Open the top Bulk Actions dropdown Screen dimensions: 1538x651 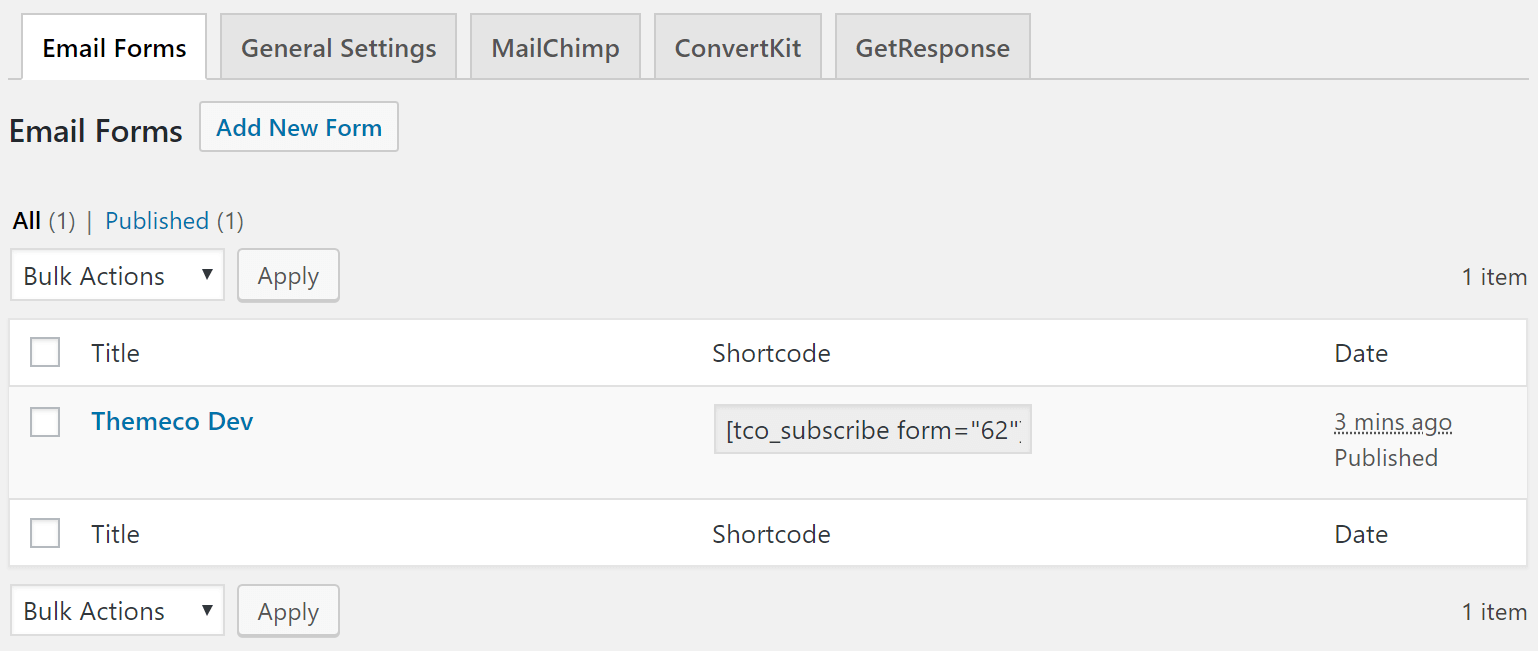coord(116,275)
